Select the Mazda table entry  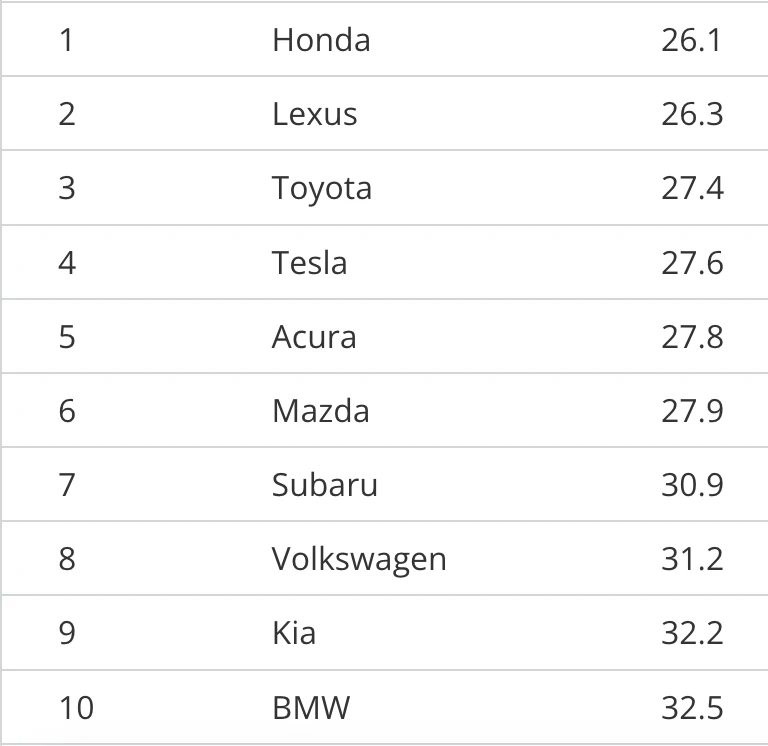click(x=320, y=411)
